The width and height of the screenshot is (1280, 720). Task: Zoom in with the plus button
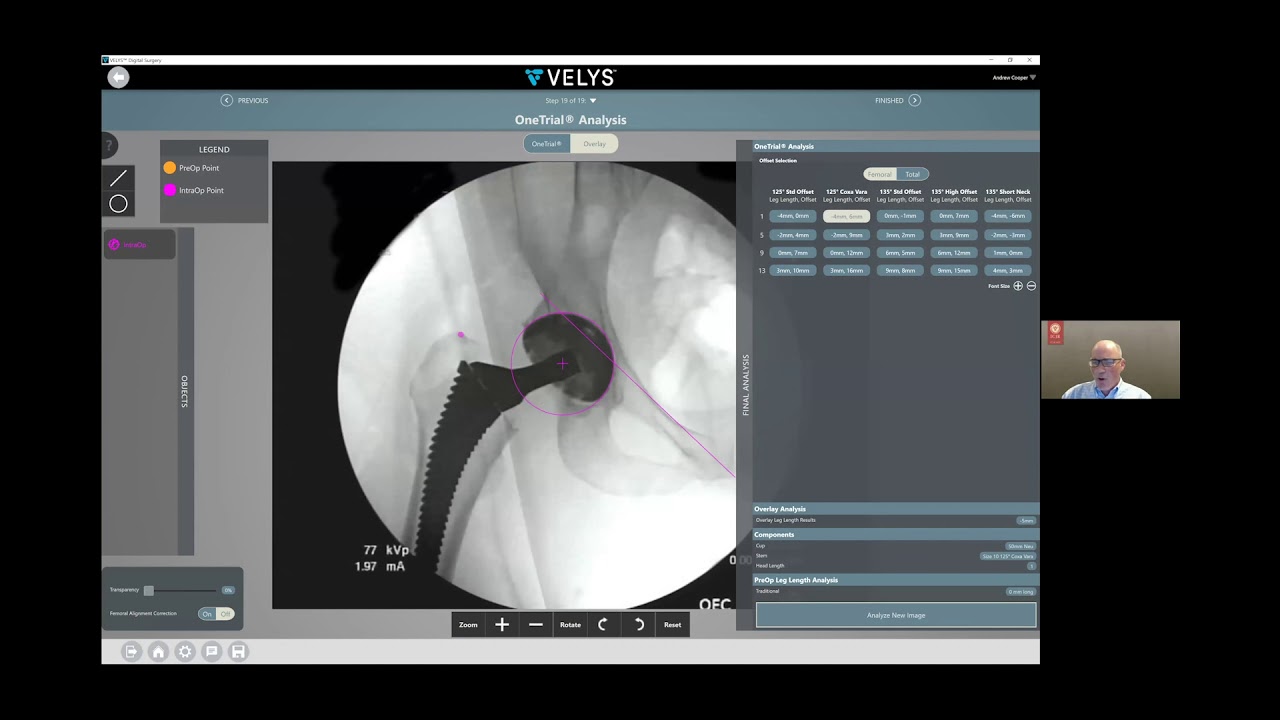502,624
